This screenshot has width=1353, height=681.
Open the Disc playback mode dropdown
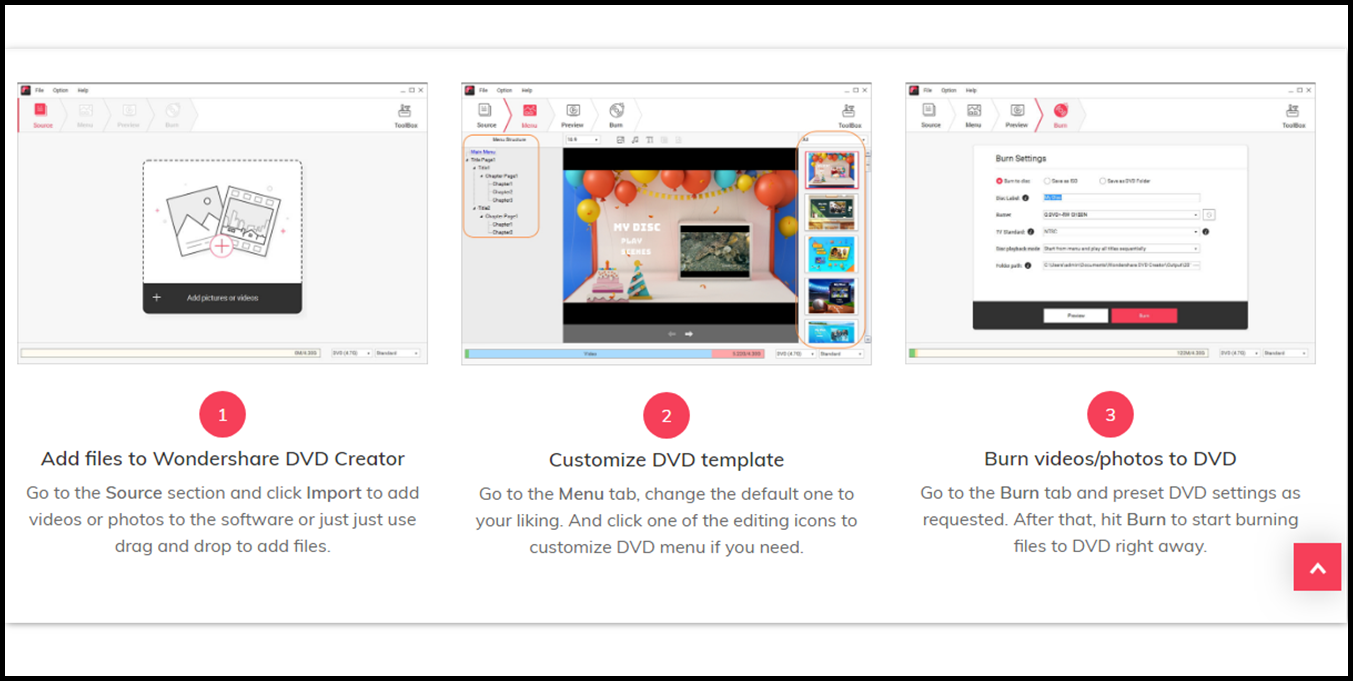[x=1121, y=248]
